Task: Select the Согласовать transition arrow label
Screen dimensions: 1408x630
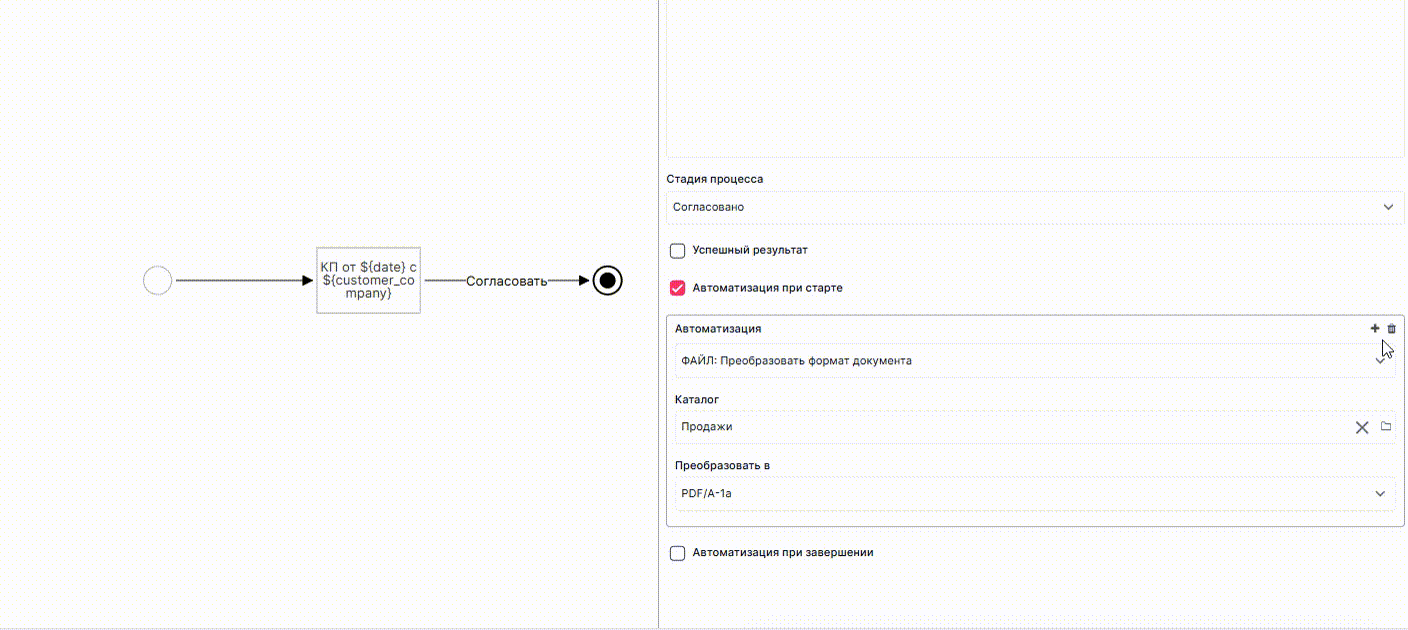Action: coord(507,281)
